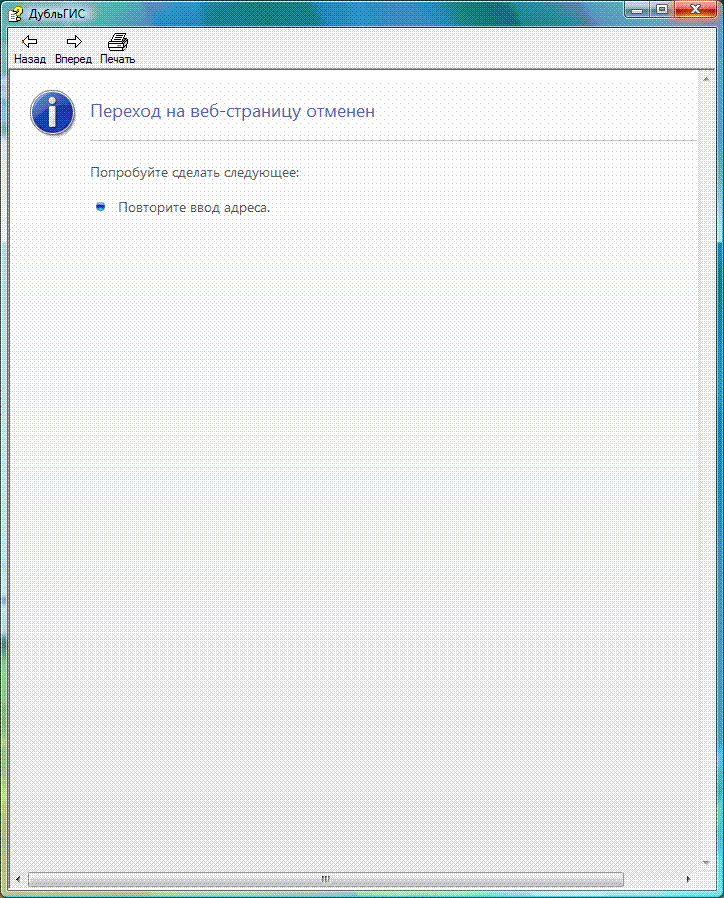Click the text Попробуйте сделать следующее:

[195, 172]
